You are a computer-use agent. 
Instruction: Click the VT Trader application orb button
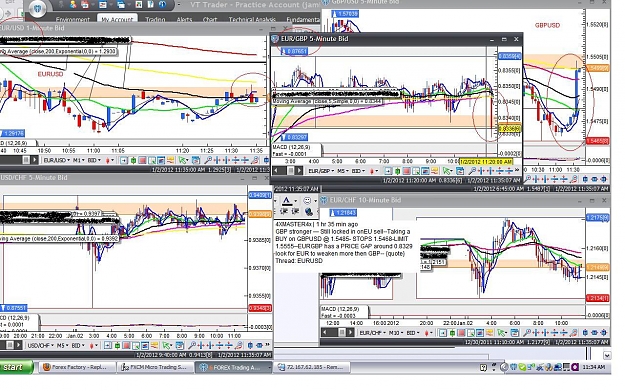tap(37, 8)
